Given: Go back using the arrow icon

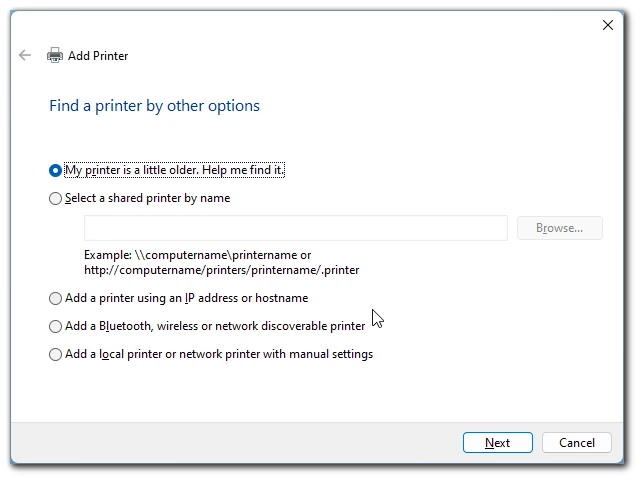Looking at the screenshot, I should click(x=25, y=55).
